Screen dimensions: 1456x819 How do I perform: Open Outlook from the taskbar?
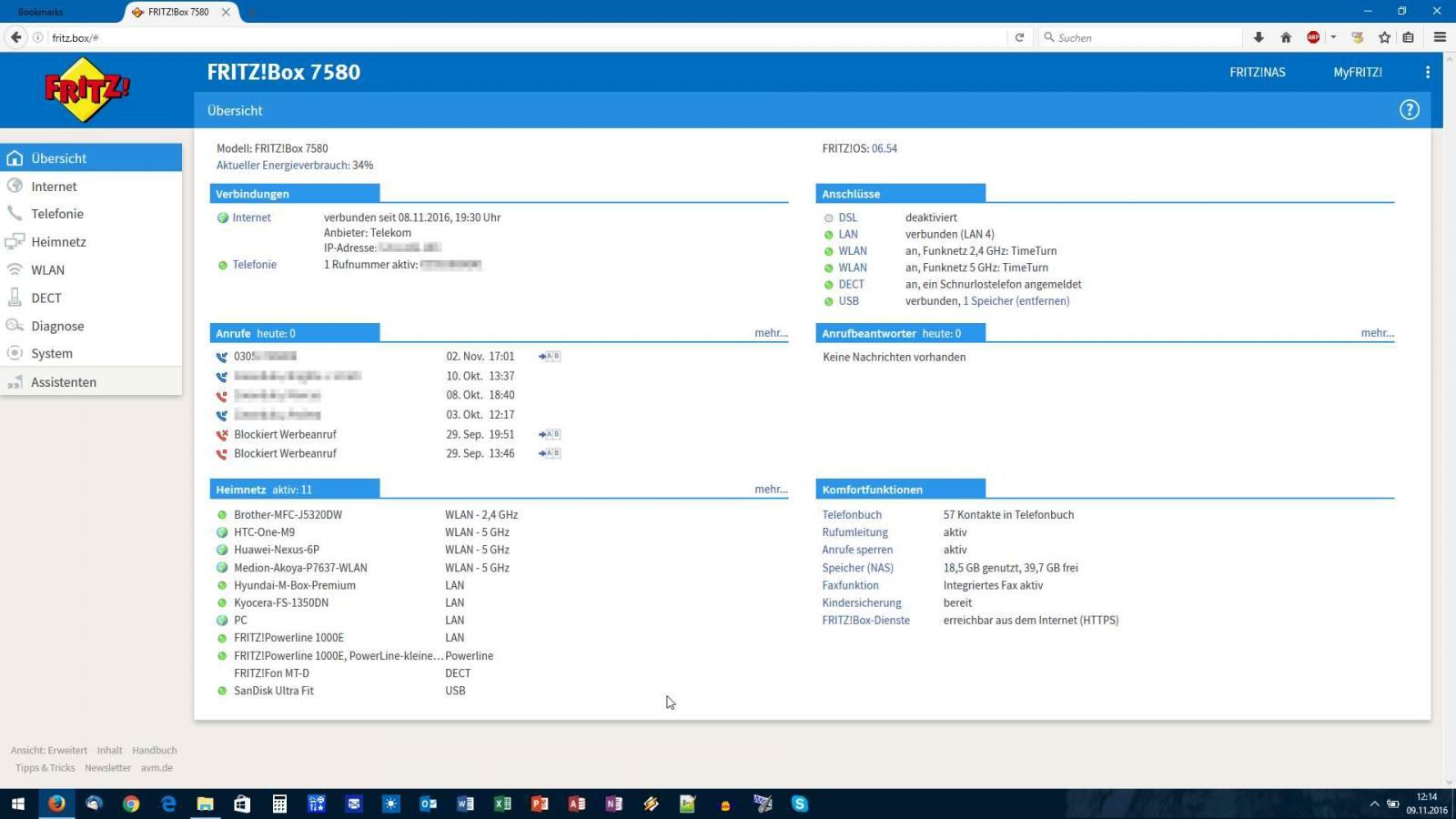428,804
